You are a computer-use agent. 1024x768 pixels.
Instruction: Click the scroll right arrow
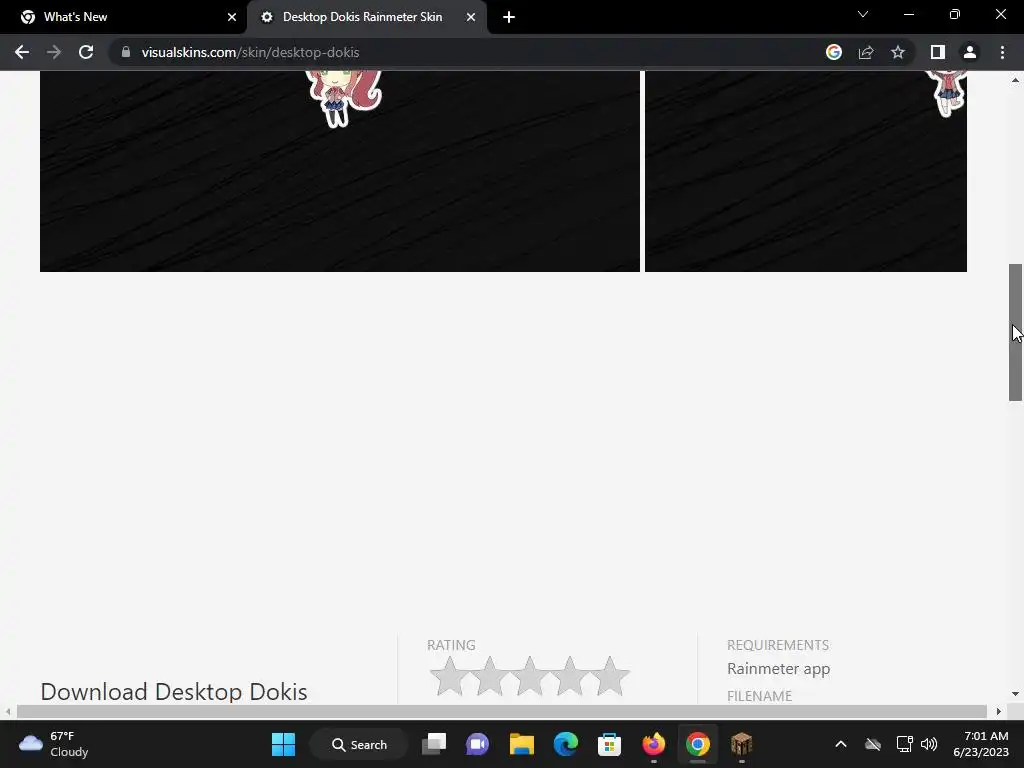point(999,711)
